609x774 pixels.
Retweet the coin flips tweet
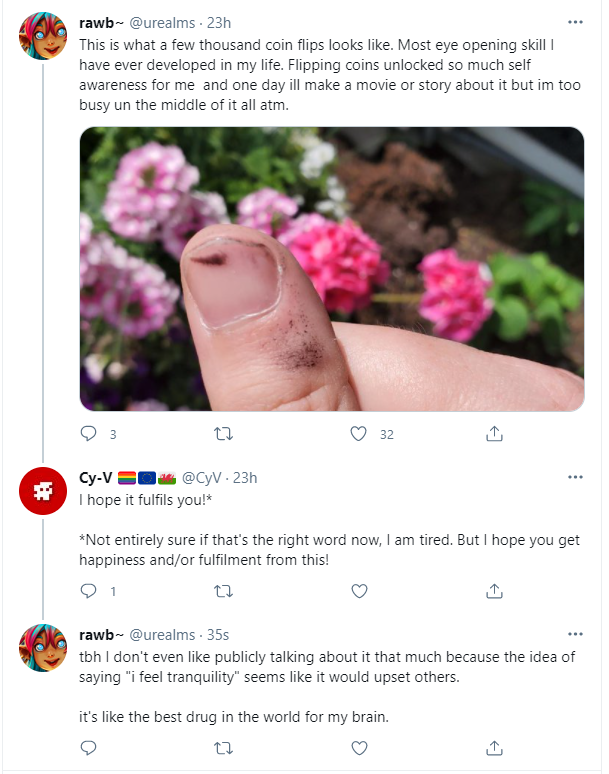(x=223, y=434)
